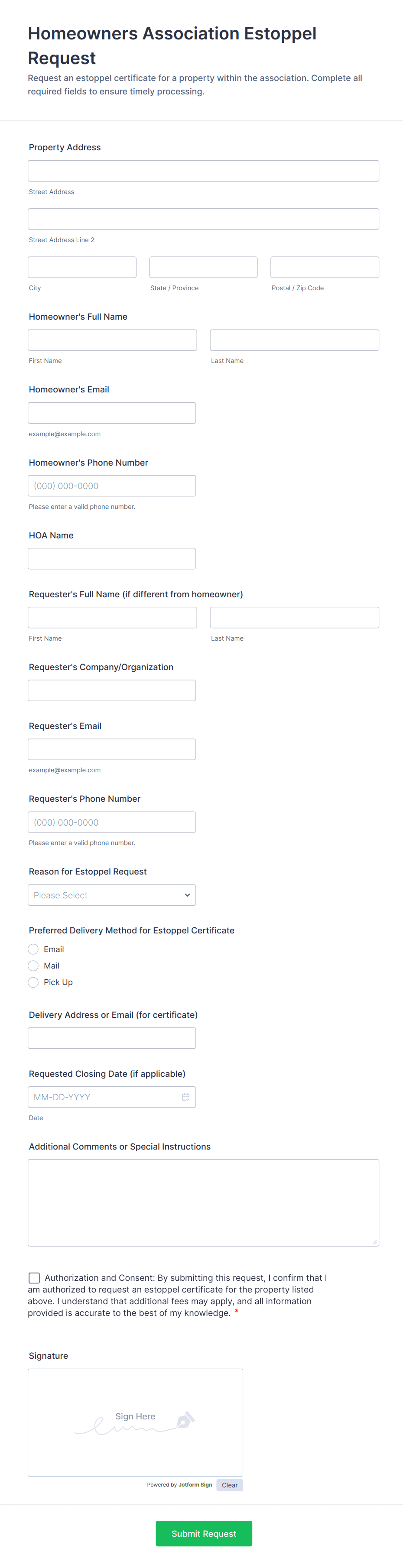The image size is (403, 1568).
Task: Click the Jotform Sign logo link
Action: pyautogui.click(x=195, y=1484)
